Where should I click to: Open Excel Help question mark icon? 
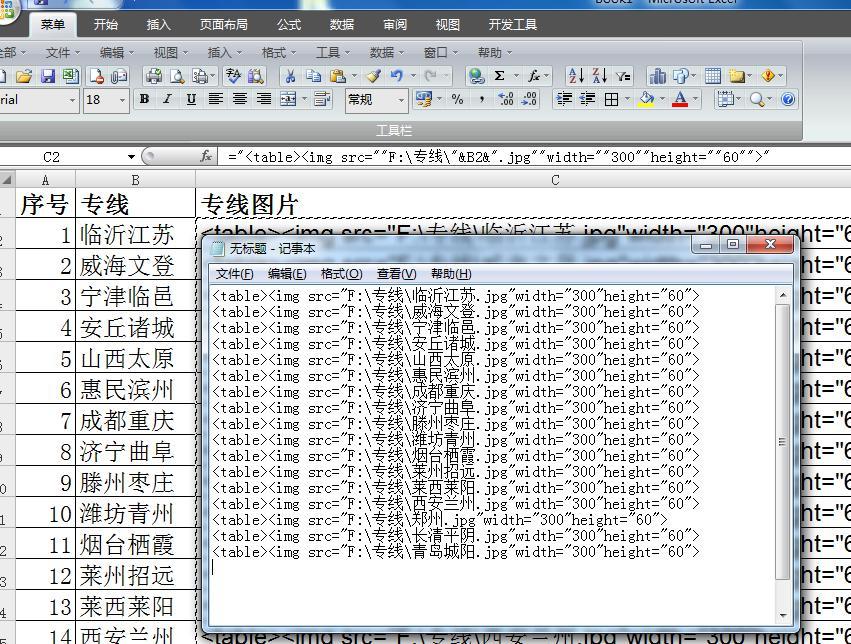click(788, 99)
